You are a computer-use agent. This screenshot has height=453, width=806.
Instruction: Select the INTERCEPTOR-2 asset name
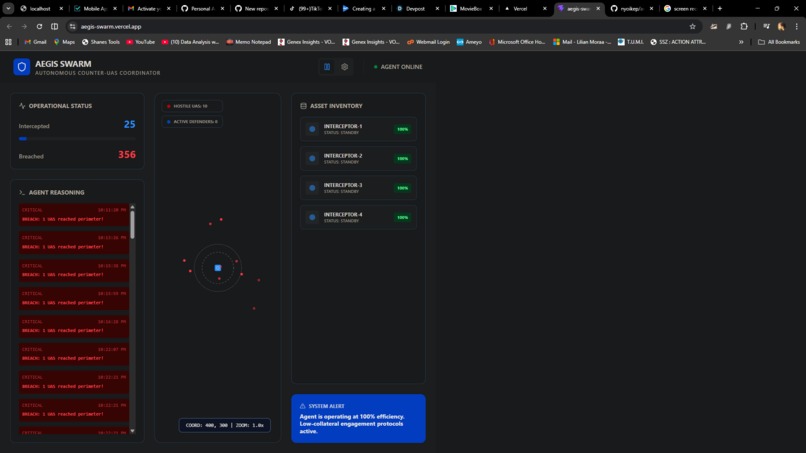point(343,156)
